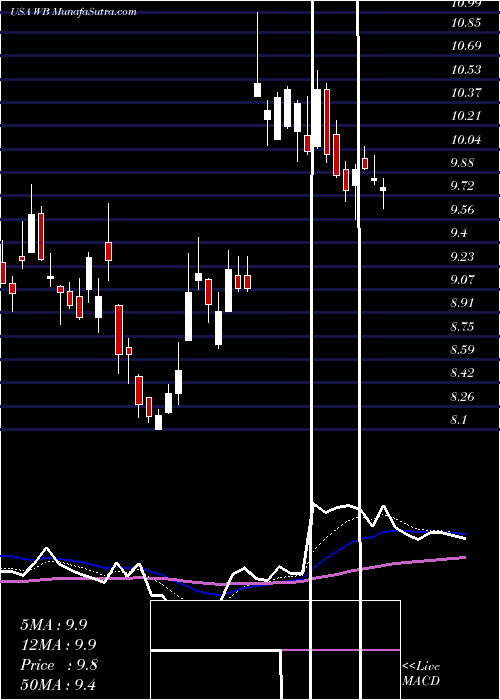Click the 50MA : 9.4 indicator text

[58, 684]
